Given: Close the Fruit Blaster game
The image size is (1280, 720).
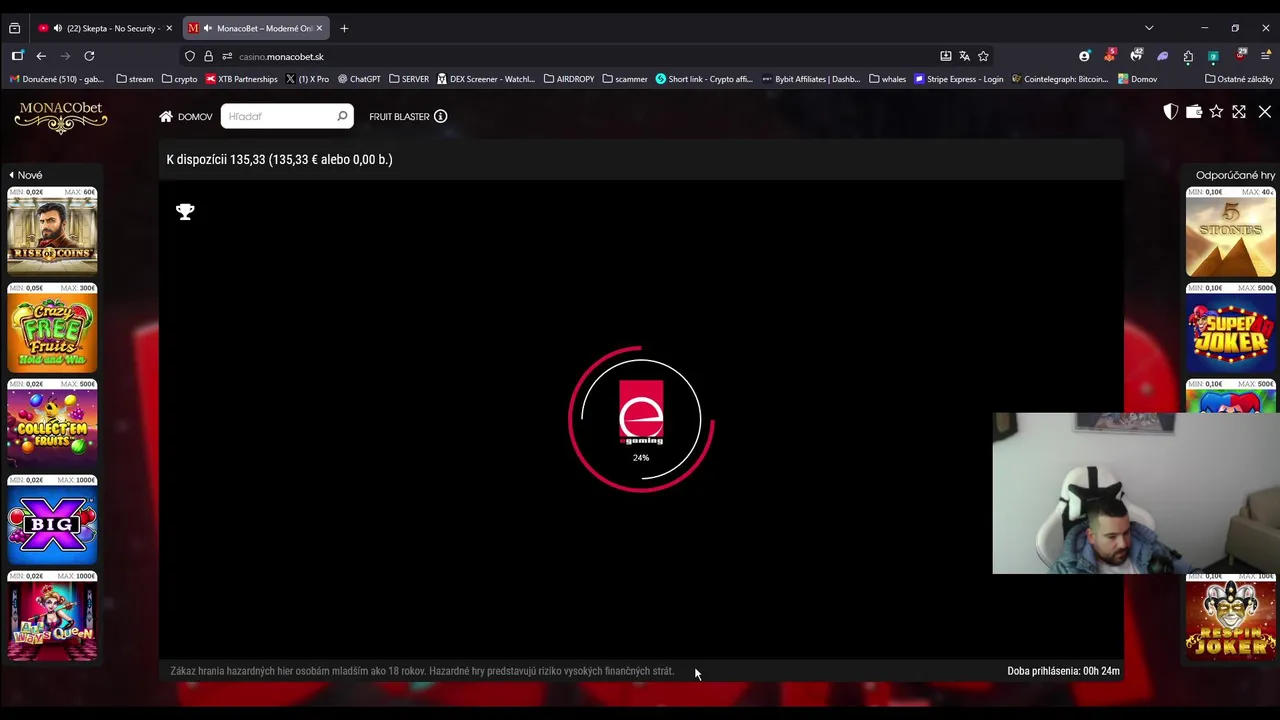Looking at the screenshot, I should tap(1265, 112).
